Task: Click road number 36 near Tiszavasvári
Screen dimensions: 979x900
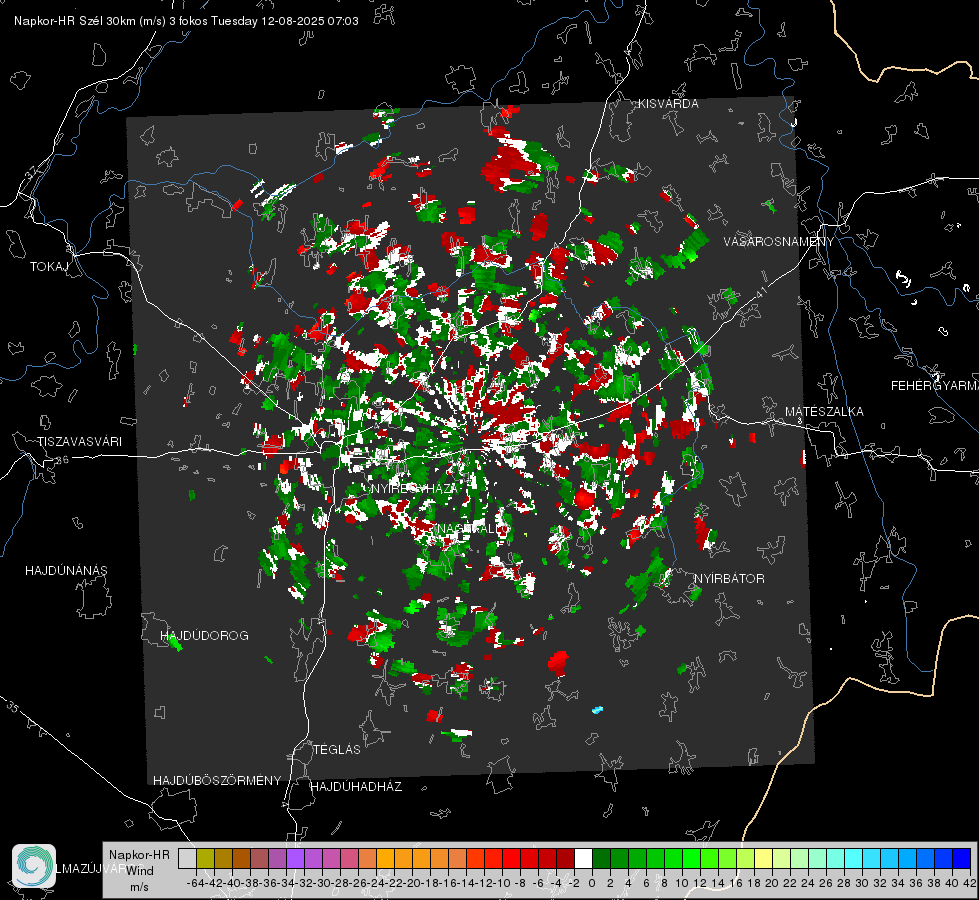Action: pos(62,460)
